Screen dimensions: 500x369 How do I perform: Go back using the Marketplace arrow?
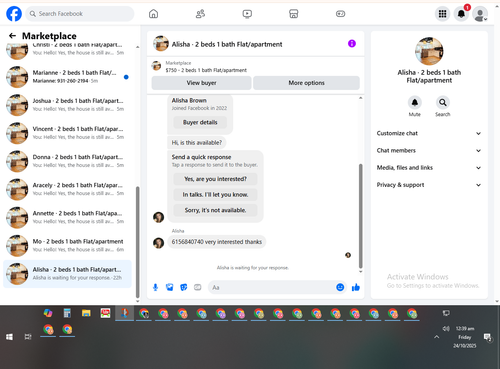pos(12,36)
